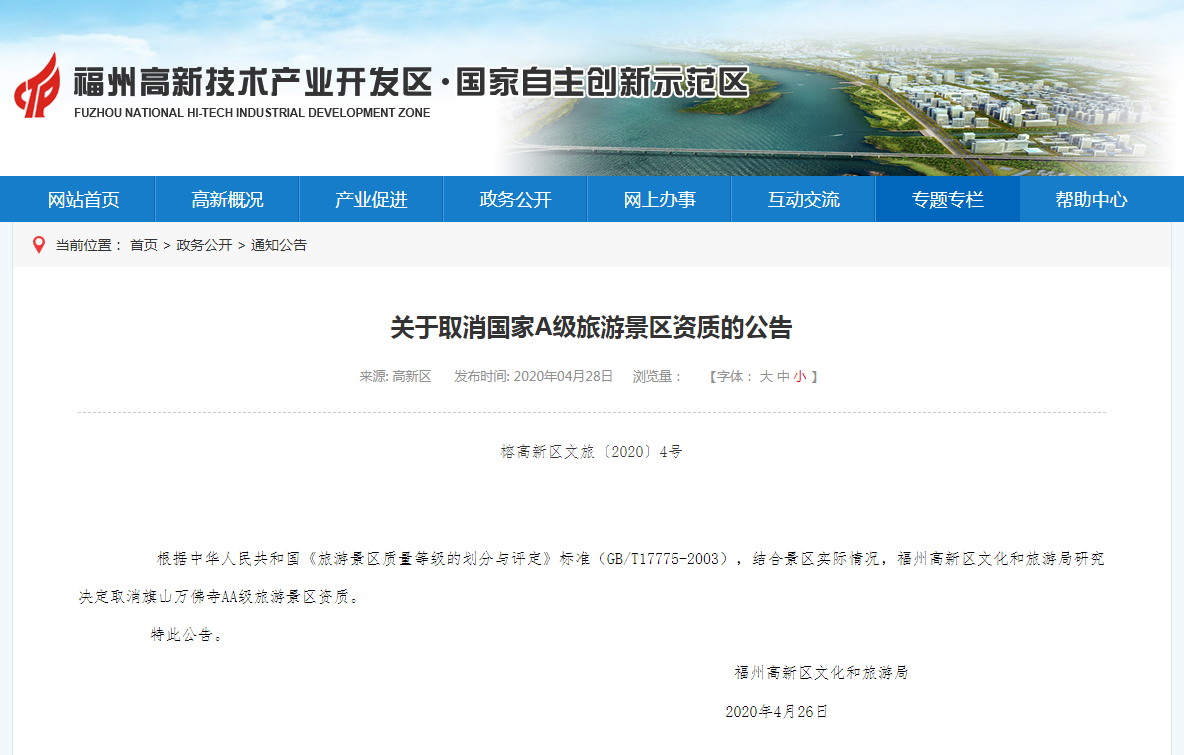The width and height of the screenshot is (1184, 755).
Task: Open the 网站首页 menu item
Action: tap(84, 199)
